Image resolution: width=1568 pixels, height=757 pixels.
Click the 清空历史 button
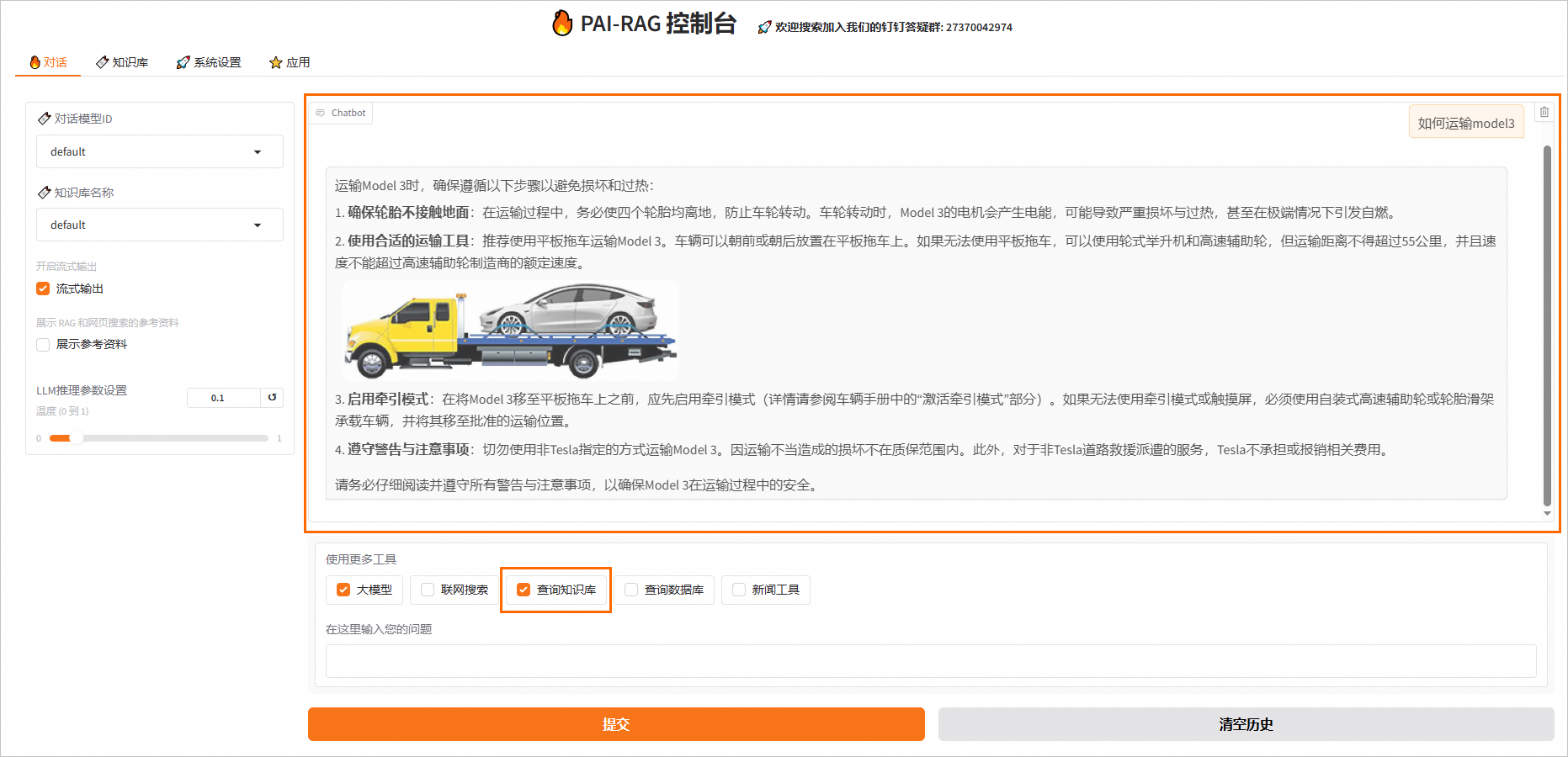pyautogui.click(x=1246, y=724)
